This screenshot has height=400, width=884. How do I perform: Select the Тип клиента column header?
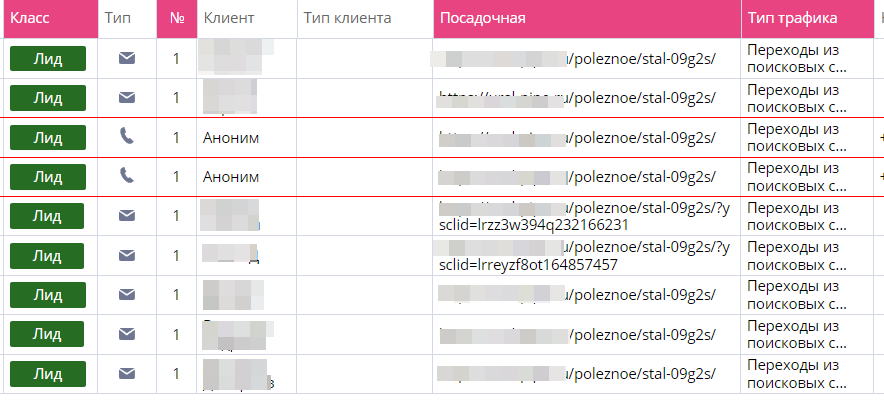point(347,18)
